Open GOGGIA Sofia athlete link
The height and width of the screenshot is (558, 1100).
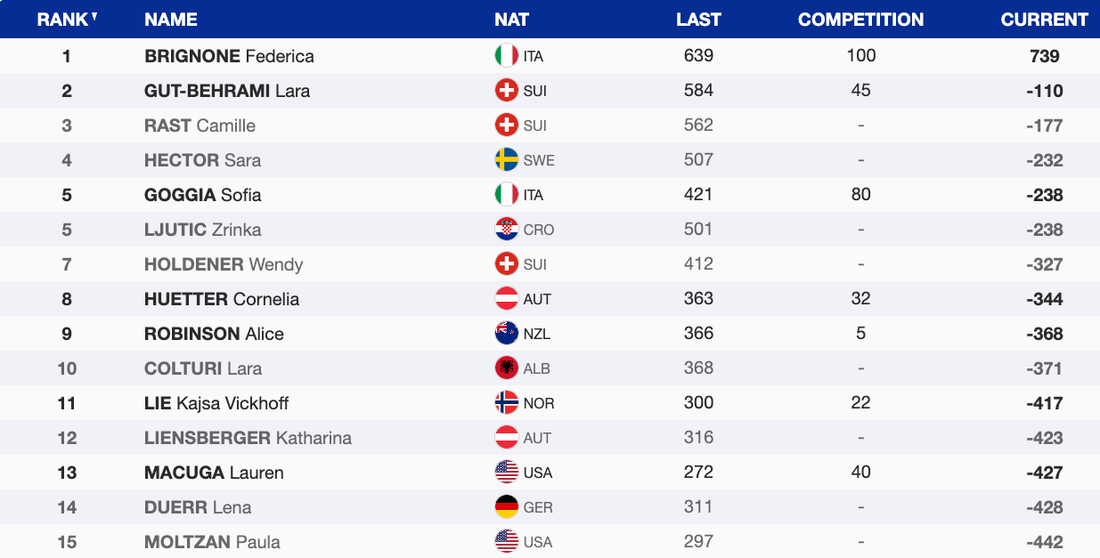[x=203, y=195]
